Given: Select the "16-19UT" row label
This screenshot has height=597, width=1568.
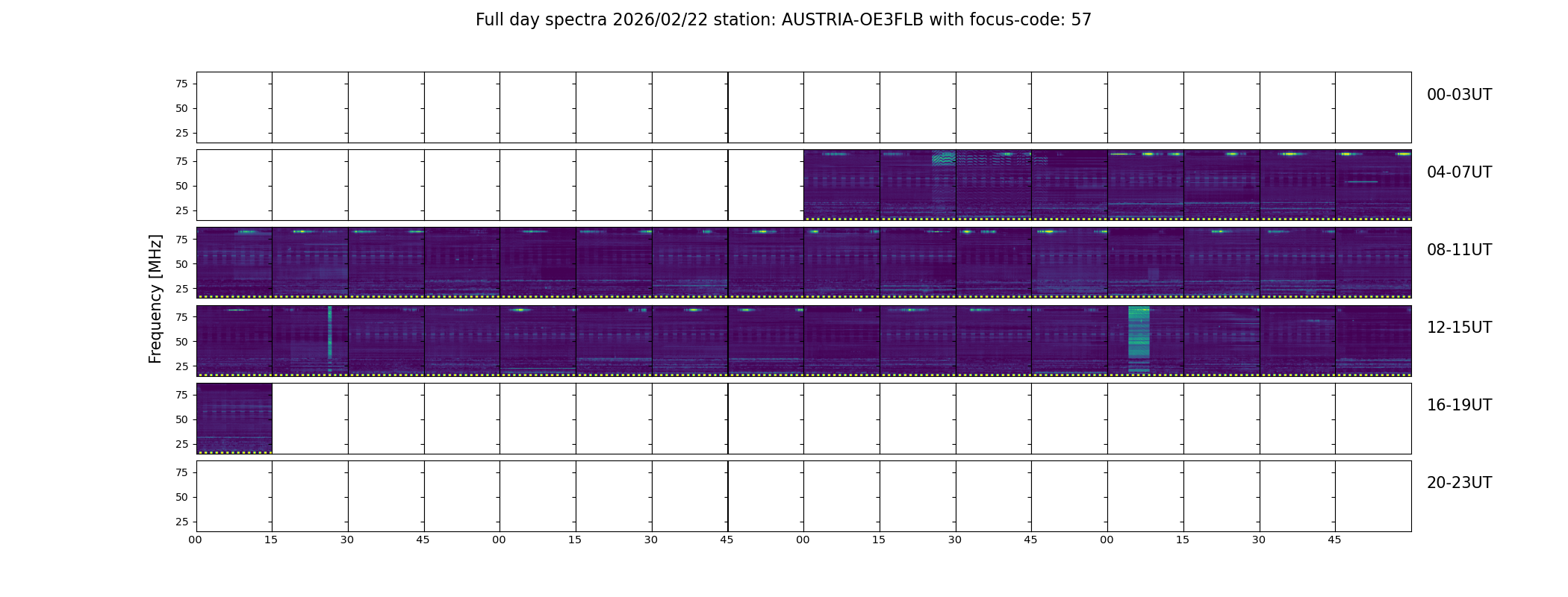Looking at the screenshot, I should [x=1459, y=405].
